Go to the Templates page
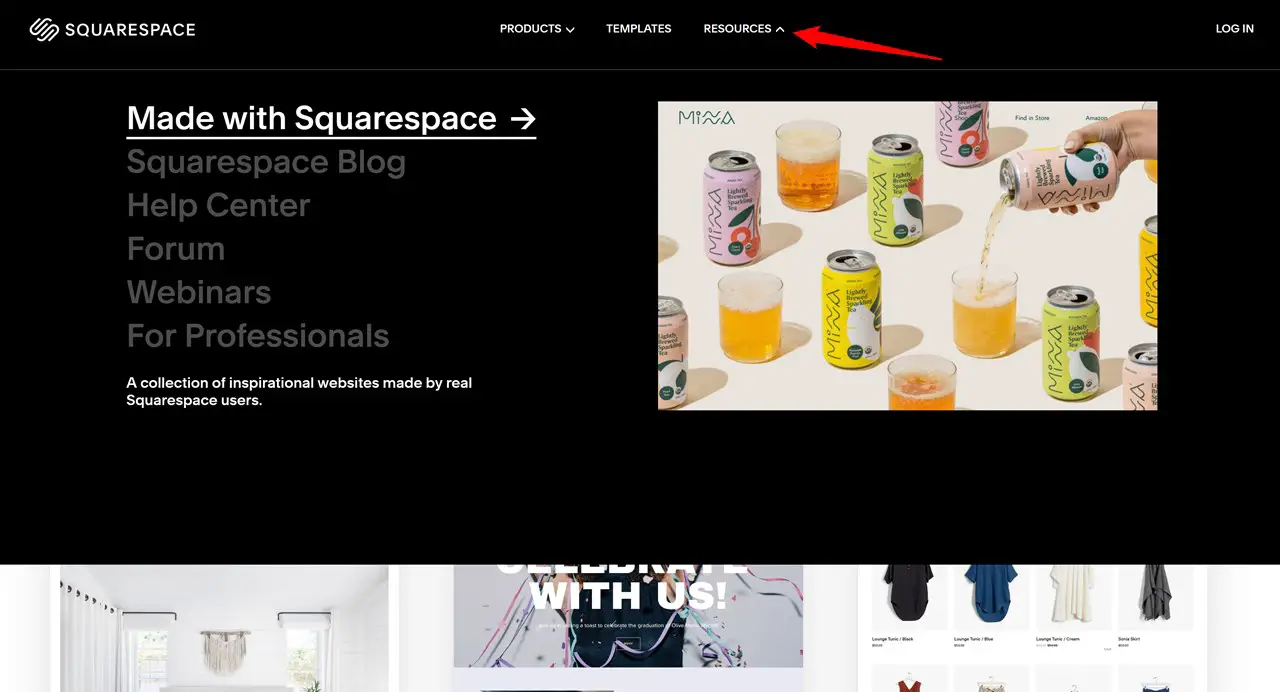 [638, 29]
